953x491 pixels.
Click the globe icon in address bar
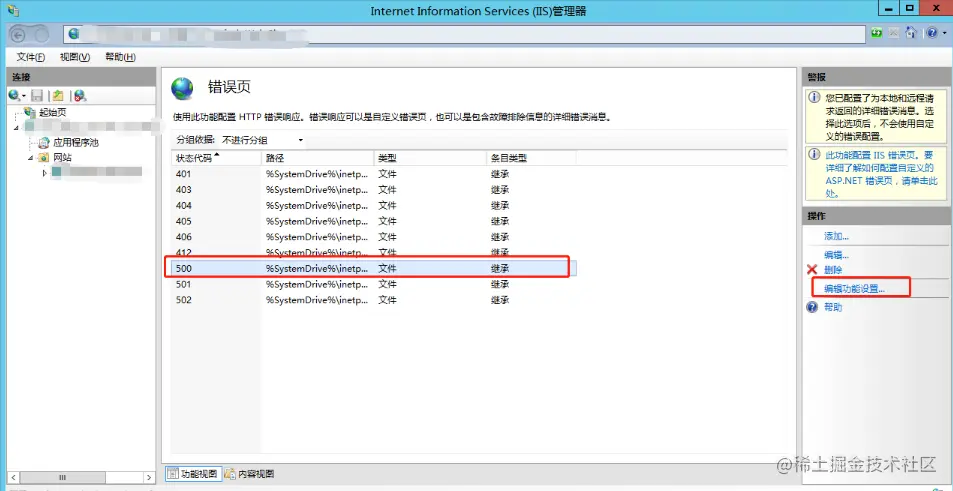coord(74,34)
